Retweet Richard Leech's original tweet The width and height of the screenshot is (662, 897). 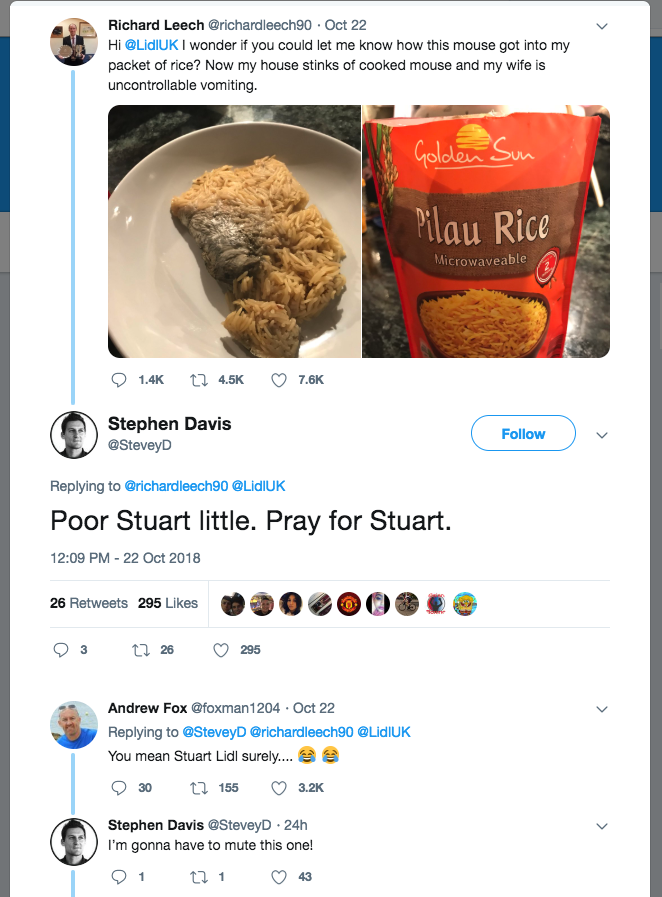(x=199, y=380)
